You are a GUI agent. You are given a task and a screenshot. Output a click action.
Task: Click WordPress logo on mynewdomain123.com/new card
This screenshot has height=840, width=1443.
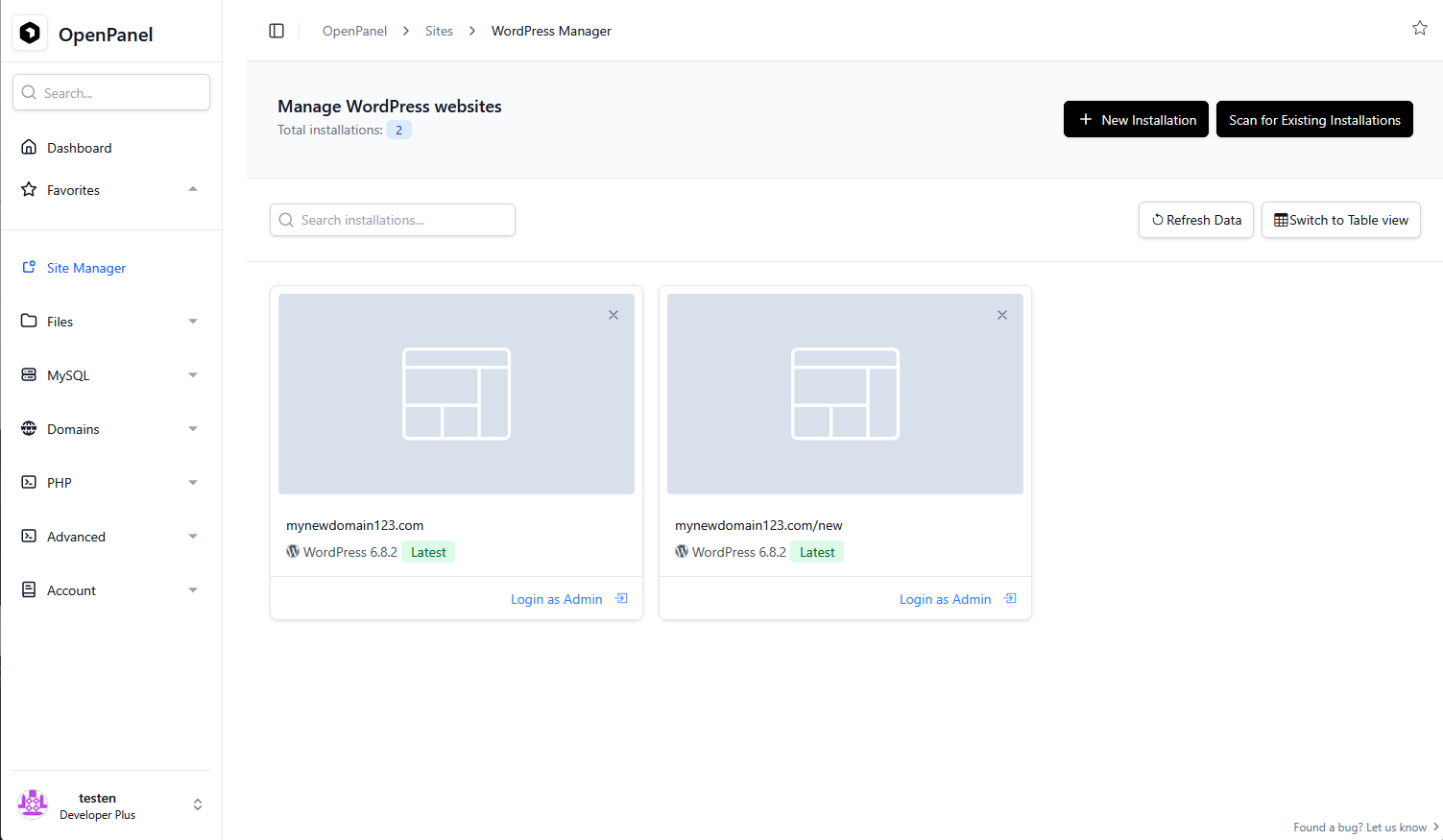[682, 551]
